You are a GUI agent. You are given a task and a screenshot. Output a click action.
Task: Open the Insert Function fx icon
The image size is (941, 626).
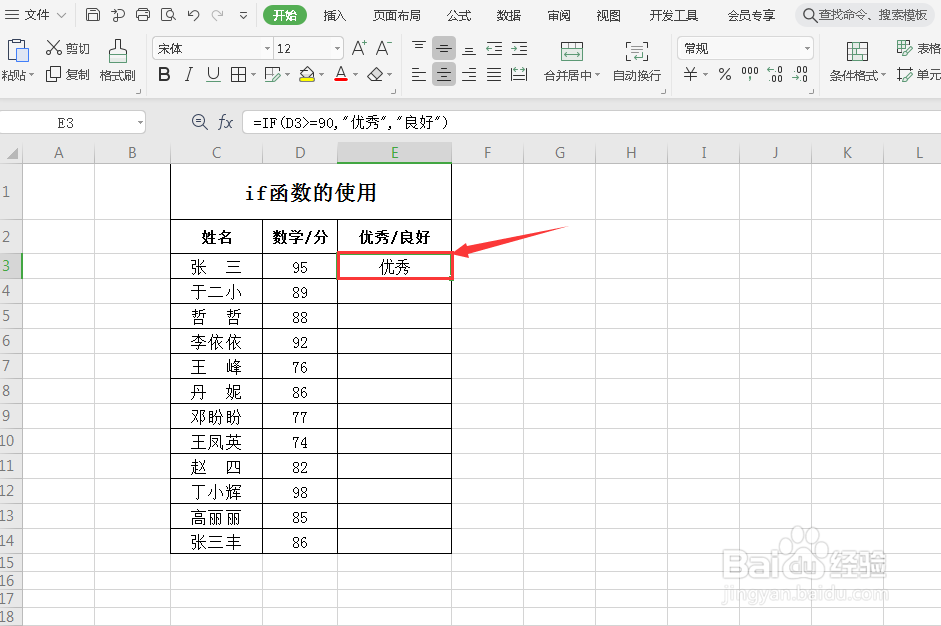(227, 122)
